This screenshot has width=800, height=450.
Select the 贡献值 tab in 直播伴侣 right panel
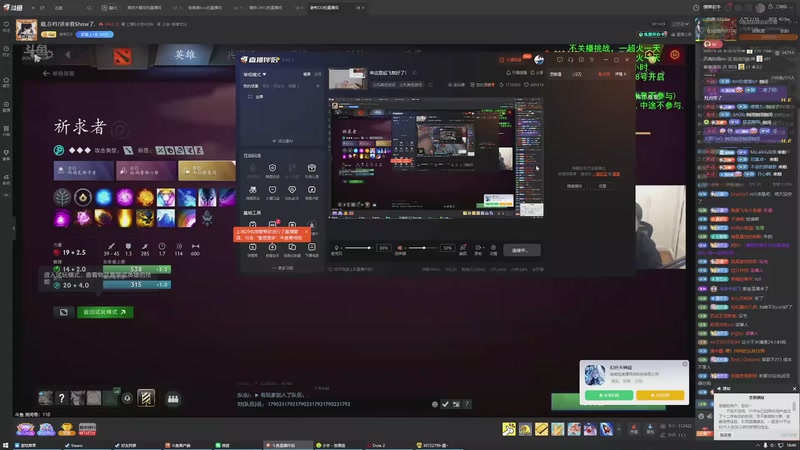tap(556, 74)
